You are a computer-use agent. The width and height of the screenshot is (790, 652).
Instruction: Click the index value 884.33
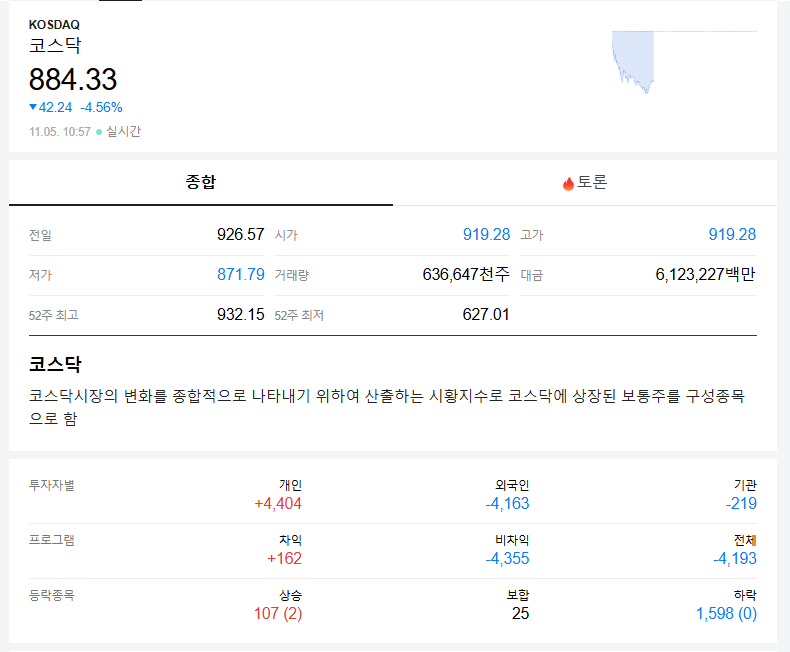tap(73, 80)
